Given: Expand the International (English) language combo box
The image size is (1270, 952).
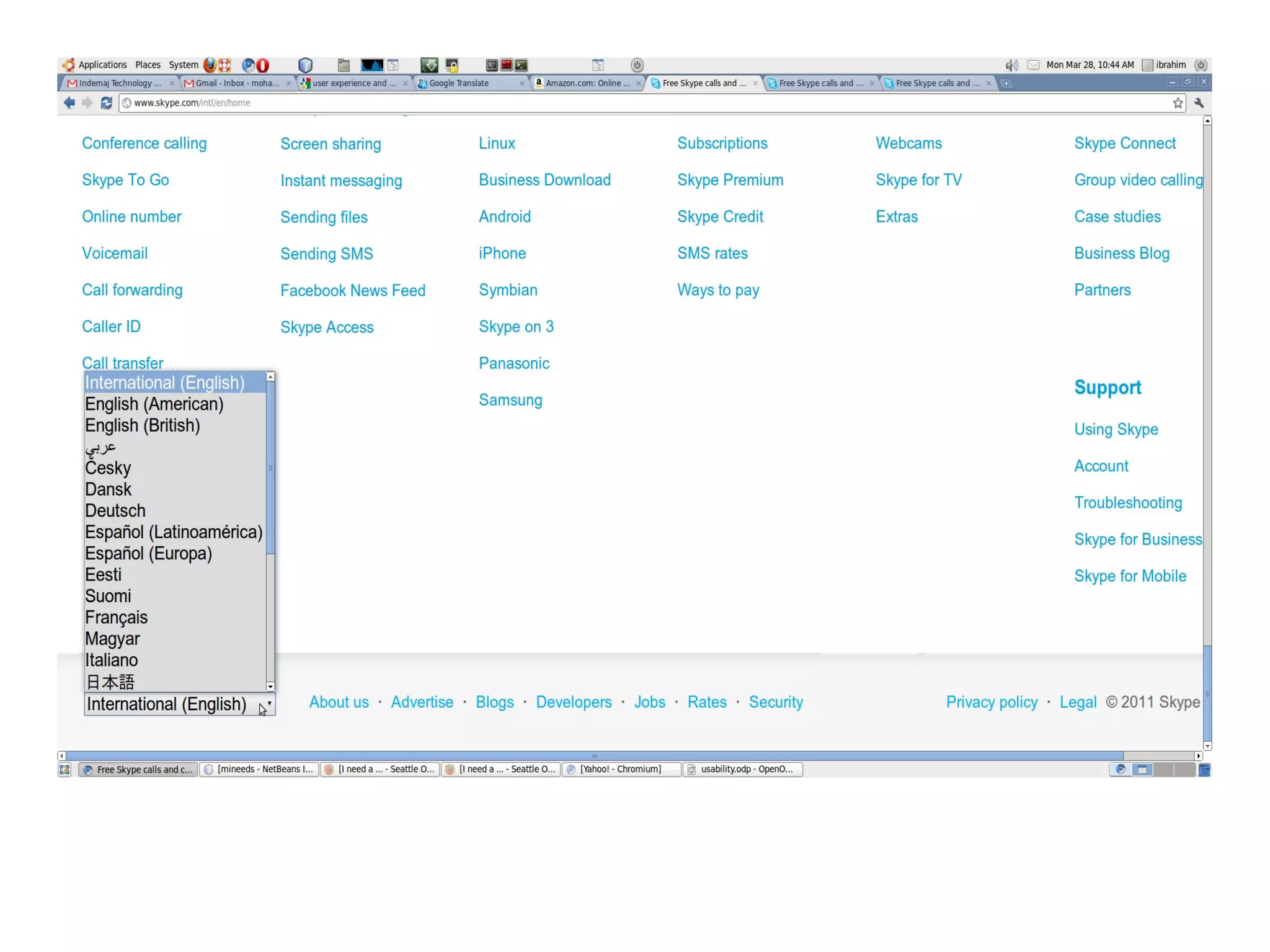Looking at the screenshot, I should (179, 704).
